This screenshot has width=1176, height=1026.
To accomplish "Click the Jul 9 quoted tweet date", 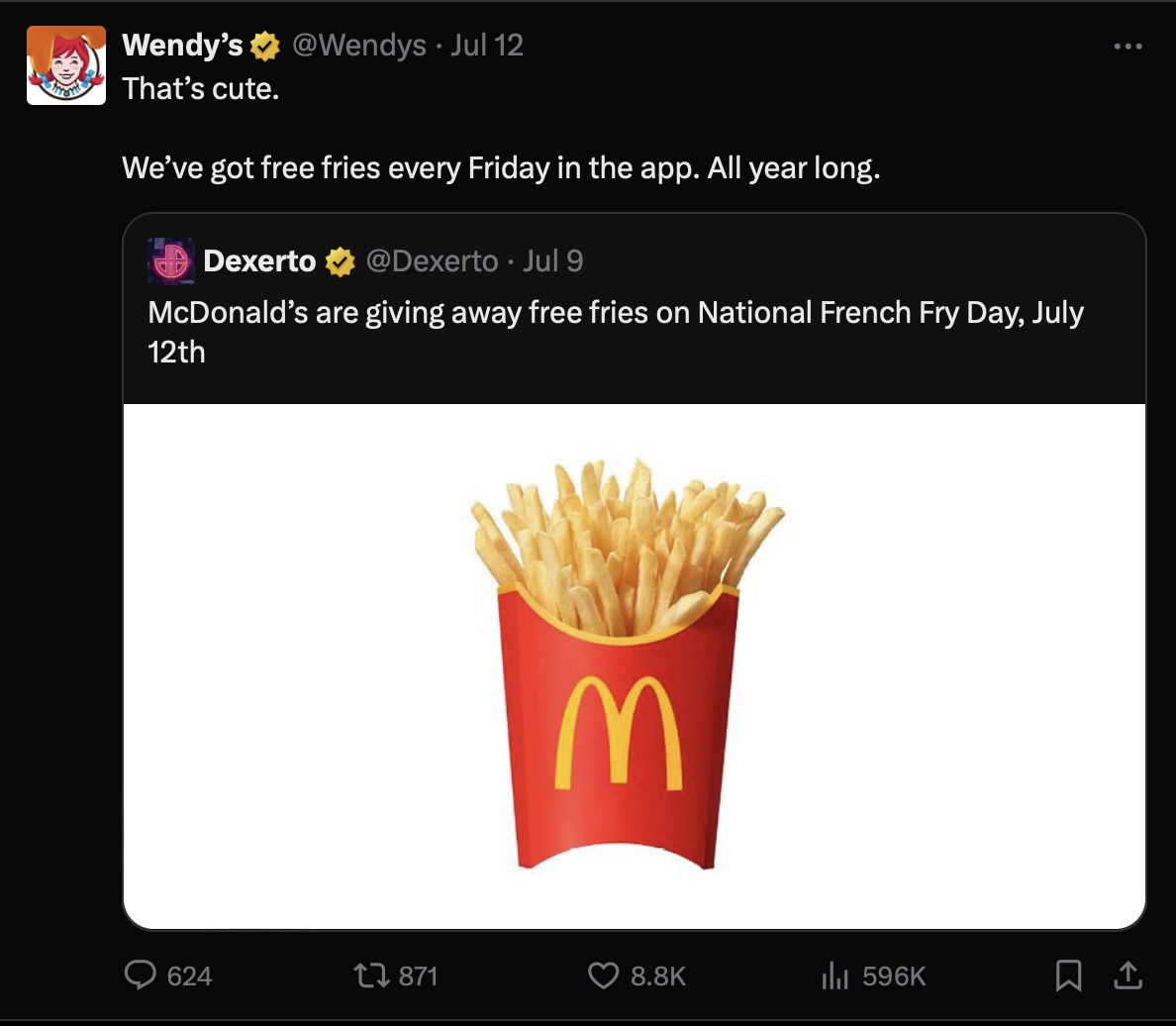I will [552, 261].
